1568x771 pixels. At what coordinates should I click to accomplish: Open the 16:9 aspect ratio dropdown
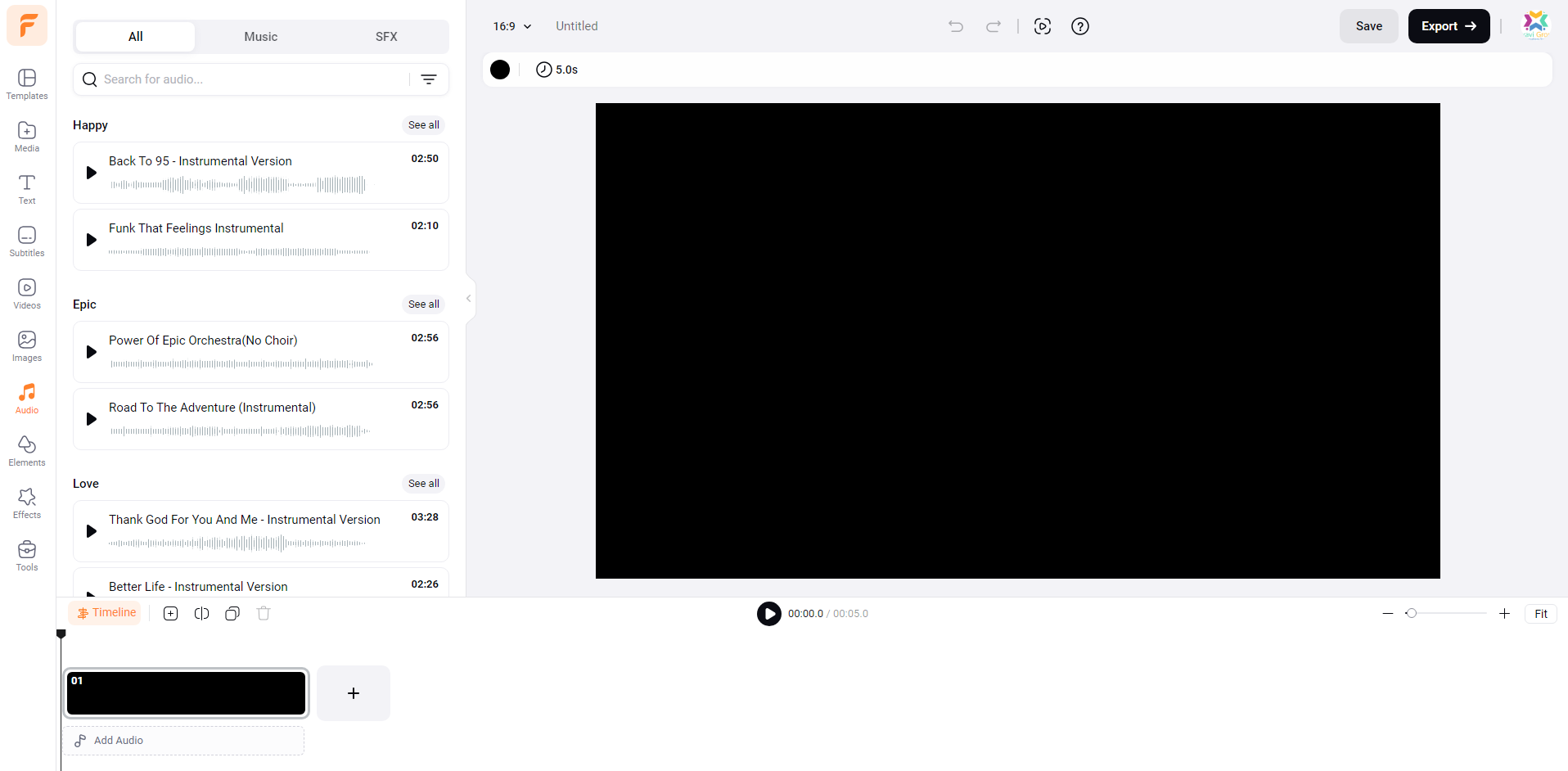tap(512, 26)
